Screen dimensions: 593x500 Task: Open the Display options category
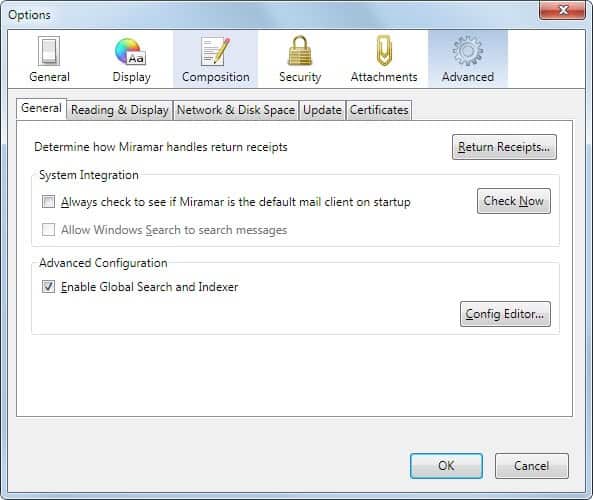(131, 59)
